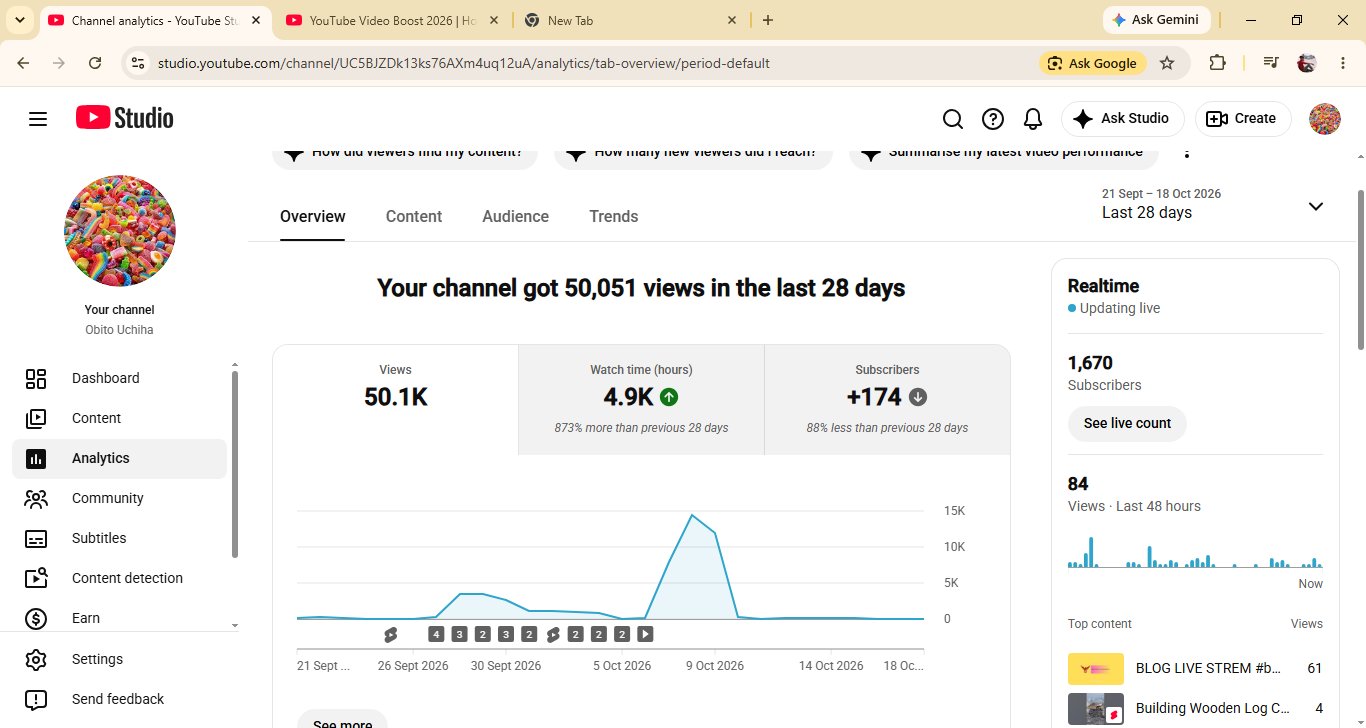Select the Watch time (hours) metric card

[x=641, y=400]
